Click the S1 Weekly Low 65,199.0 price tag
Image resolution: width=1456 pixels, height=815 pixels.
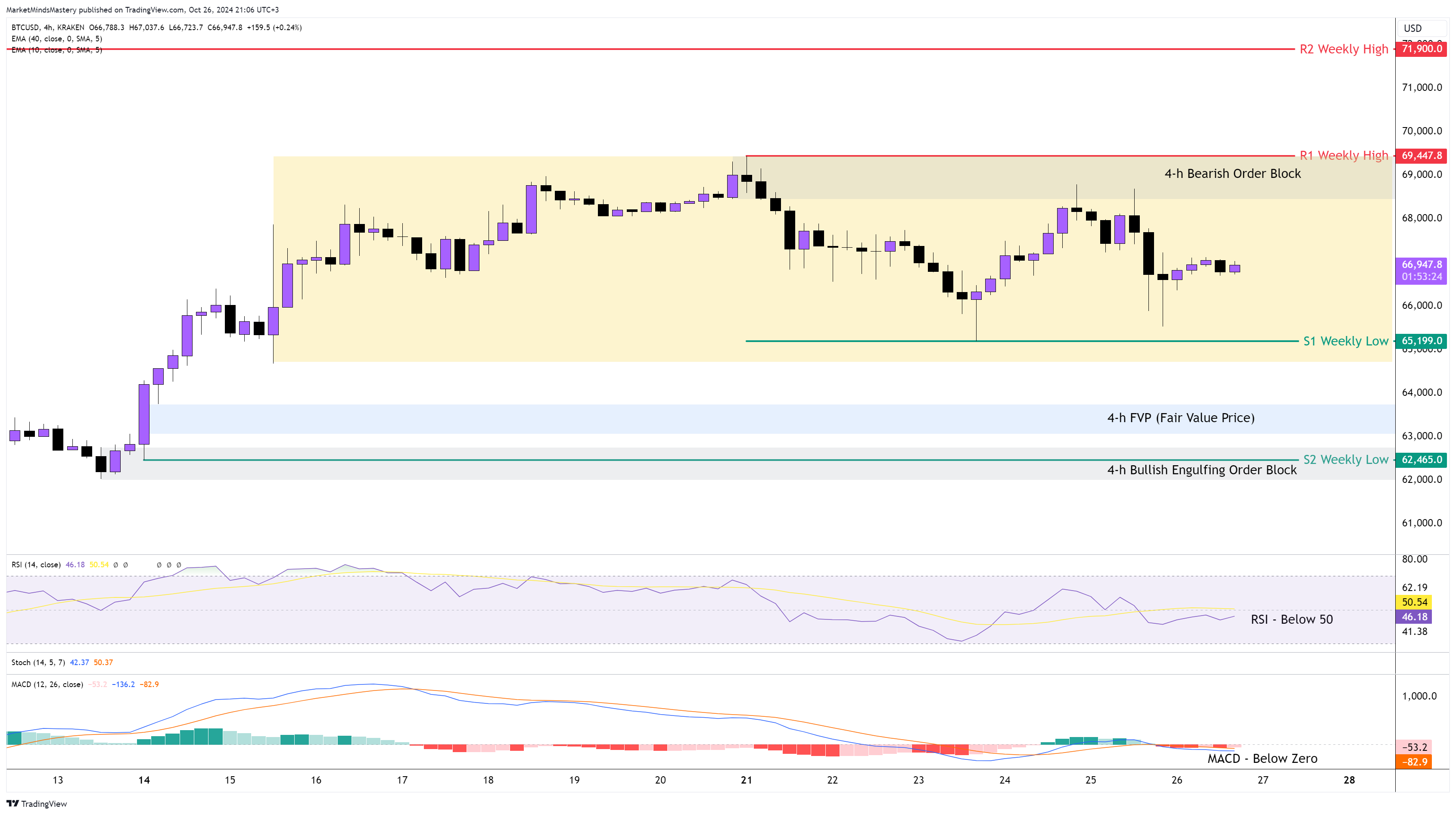click(1422, 341)
